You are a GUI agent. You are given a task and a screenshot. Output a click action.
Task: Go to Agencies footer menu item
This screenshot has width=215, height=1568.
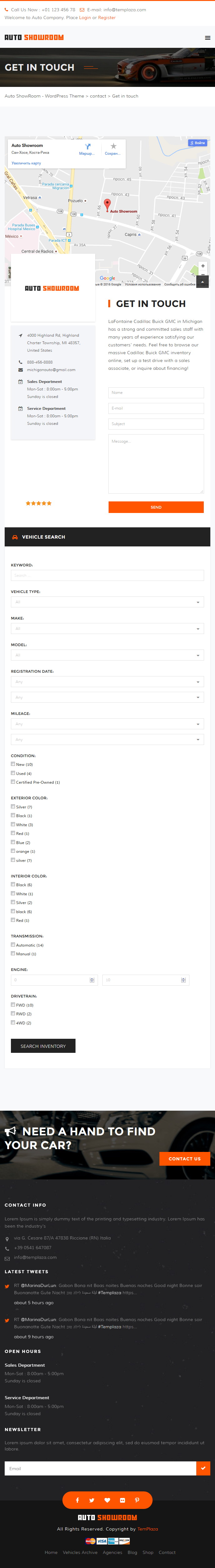click(112, 1551)
